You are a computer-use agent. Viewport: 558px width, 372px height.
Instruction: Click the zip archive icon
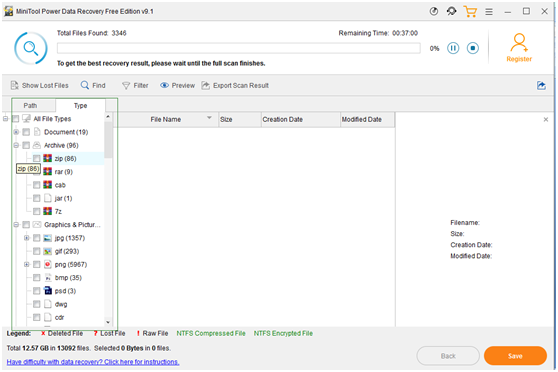tap(47, 158)
